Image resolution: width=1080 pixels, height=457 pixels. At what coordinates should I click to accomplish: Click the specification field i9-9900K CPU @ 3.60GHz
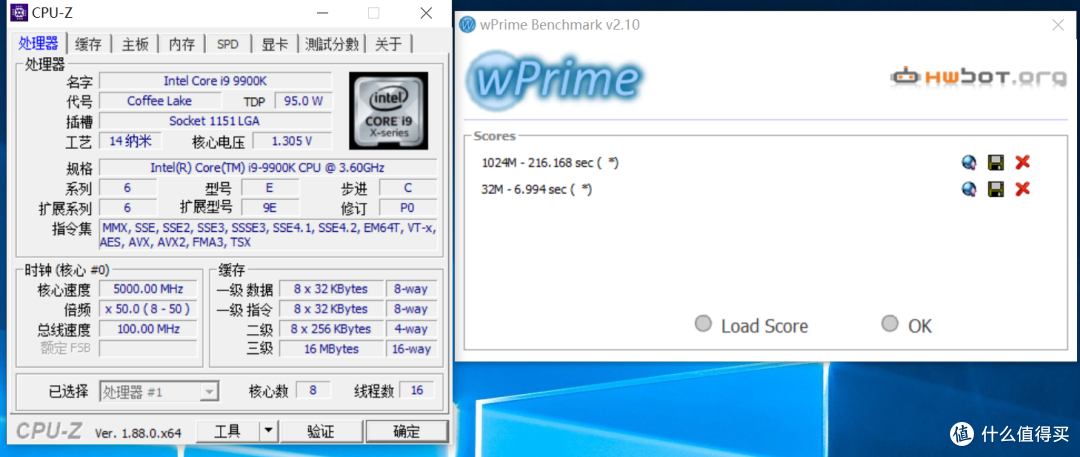coord(267,167)
